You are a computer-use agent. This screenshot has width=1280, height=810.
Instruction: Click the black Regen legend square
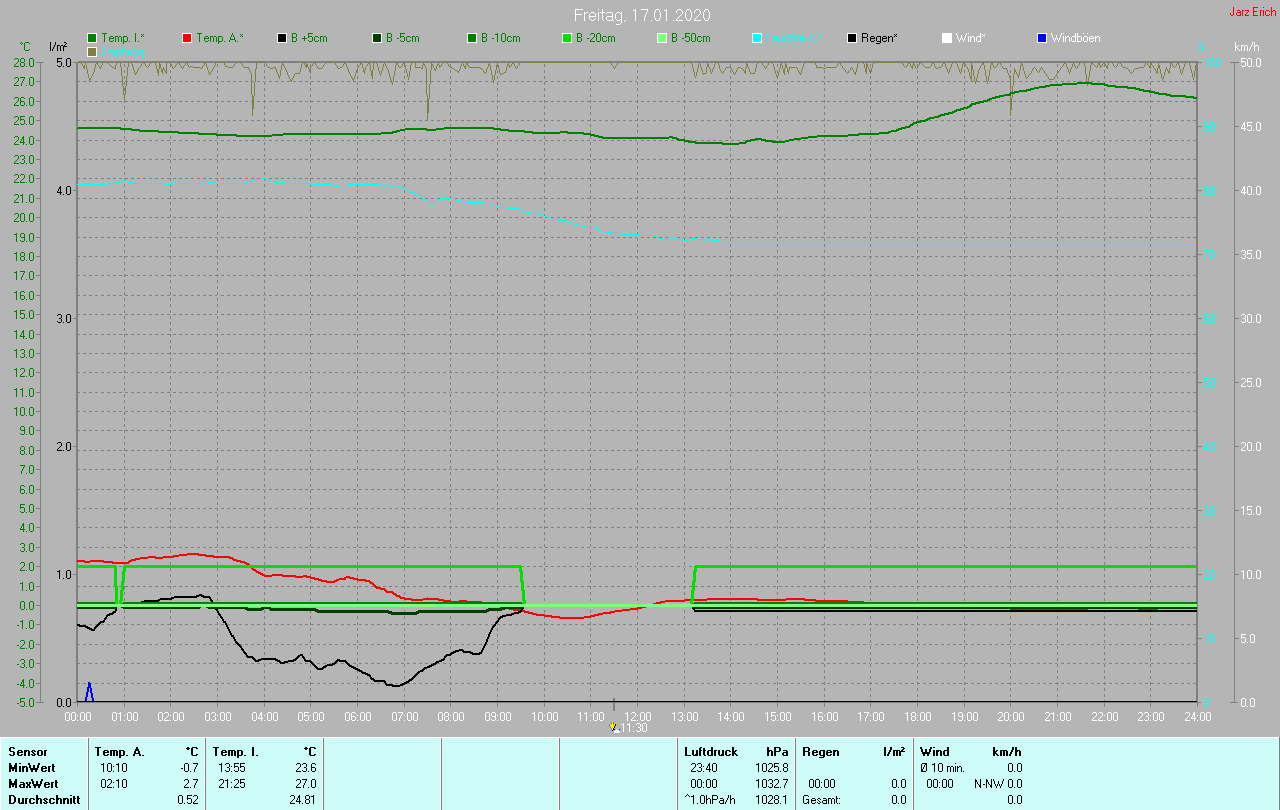[x=852, y=38]
